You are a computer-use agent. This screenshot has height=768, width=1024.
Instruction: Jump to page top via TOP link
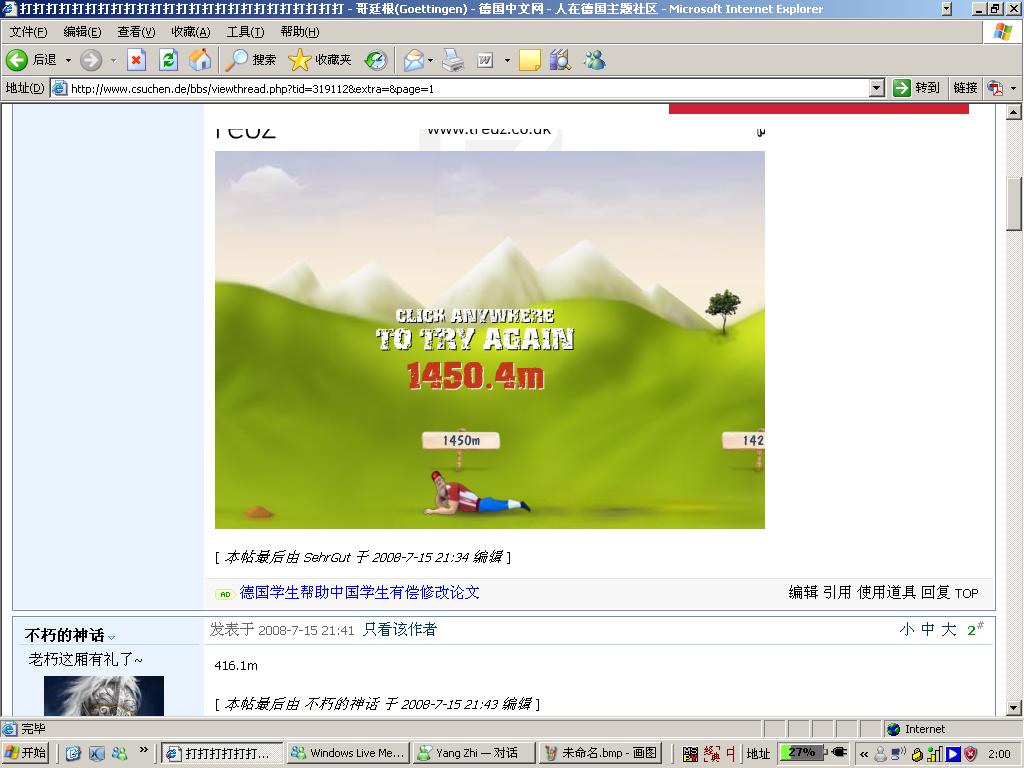pyautogui.click(x=967, y=593)
